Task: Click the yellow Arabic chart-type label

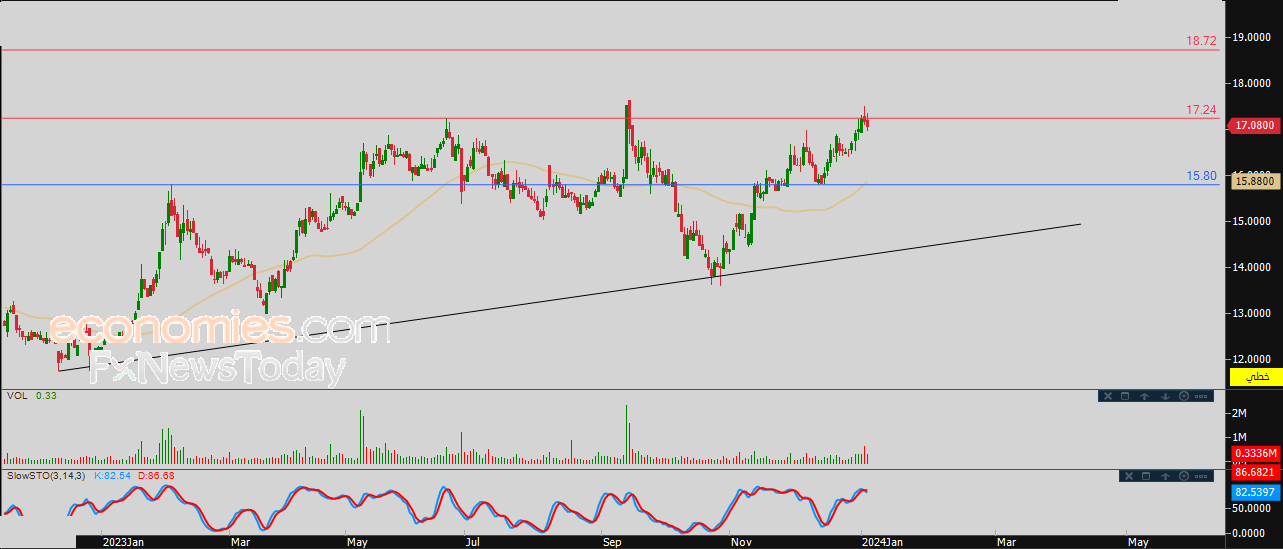Action: (1255, 376)
